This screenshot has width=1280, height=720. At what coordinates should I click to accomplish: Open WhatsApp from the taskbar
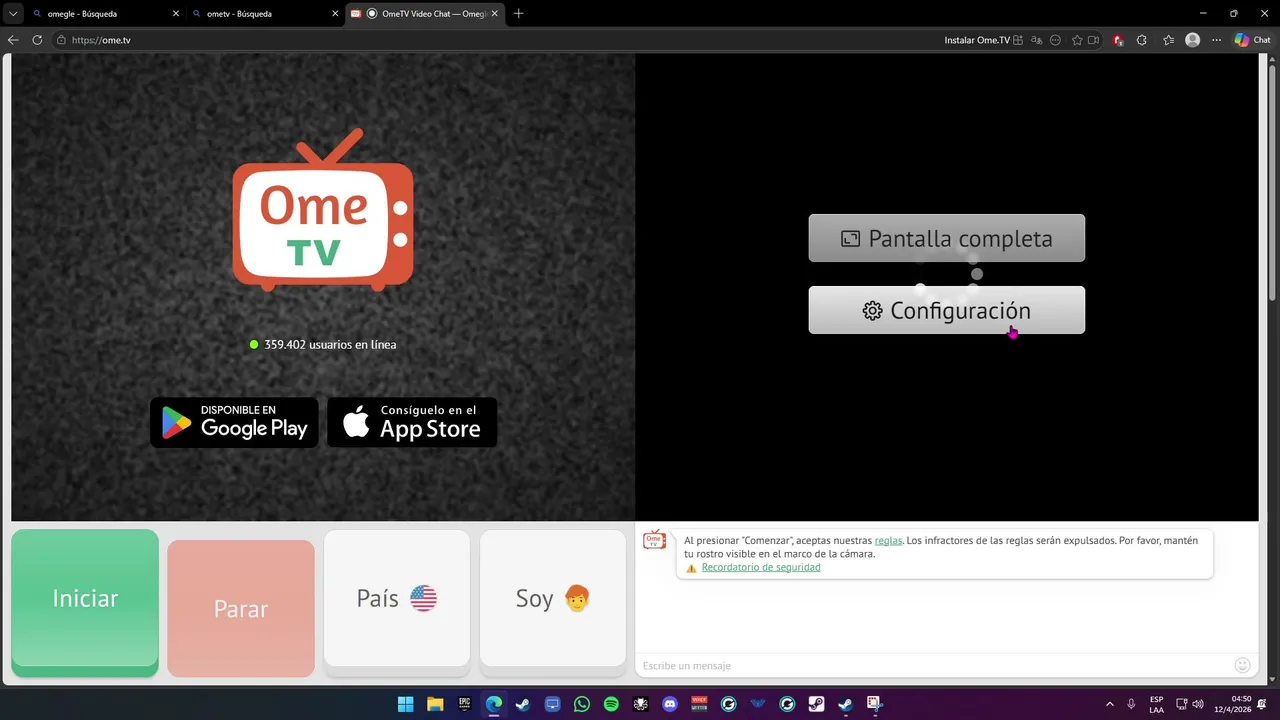click(582, 704)
